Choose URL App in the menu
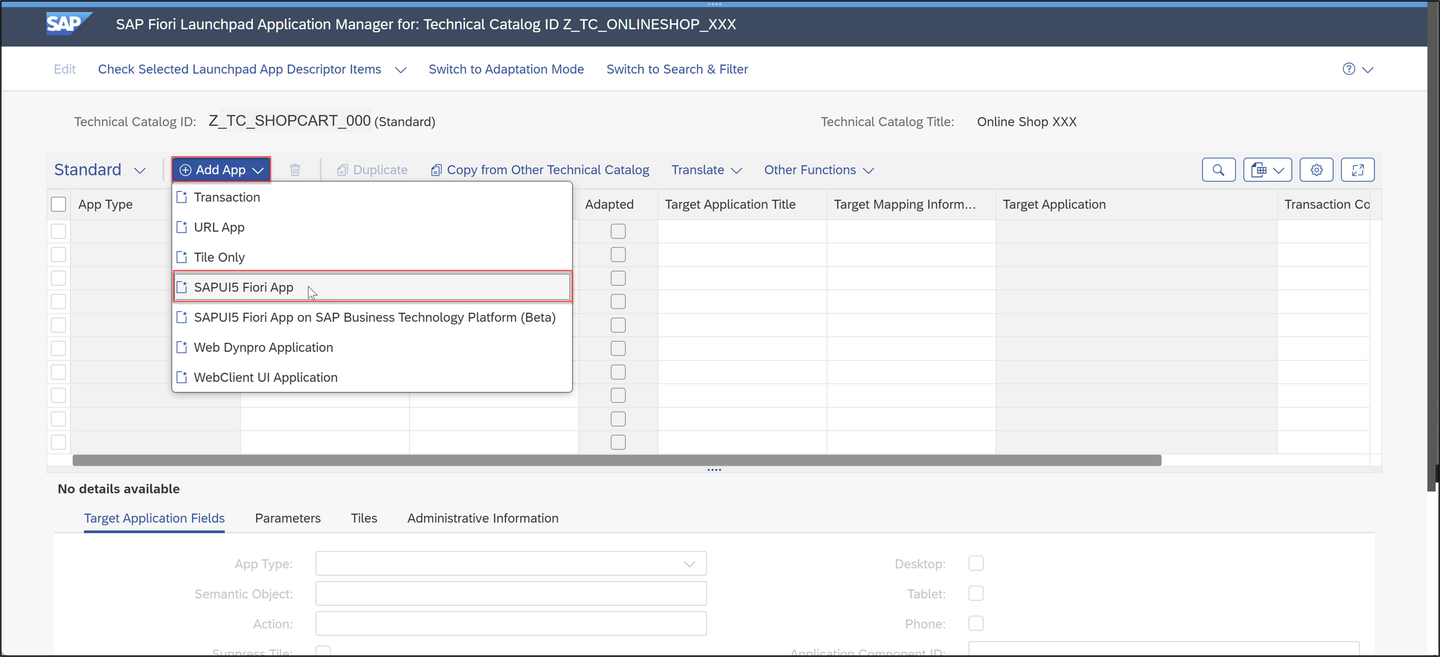The height and width of the screenshot is (657, 1440). point(372,227)
